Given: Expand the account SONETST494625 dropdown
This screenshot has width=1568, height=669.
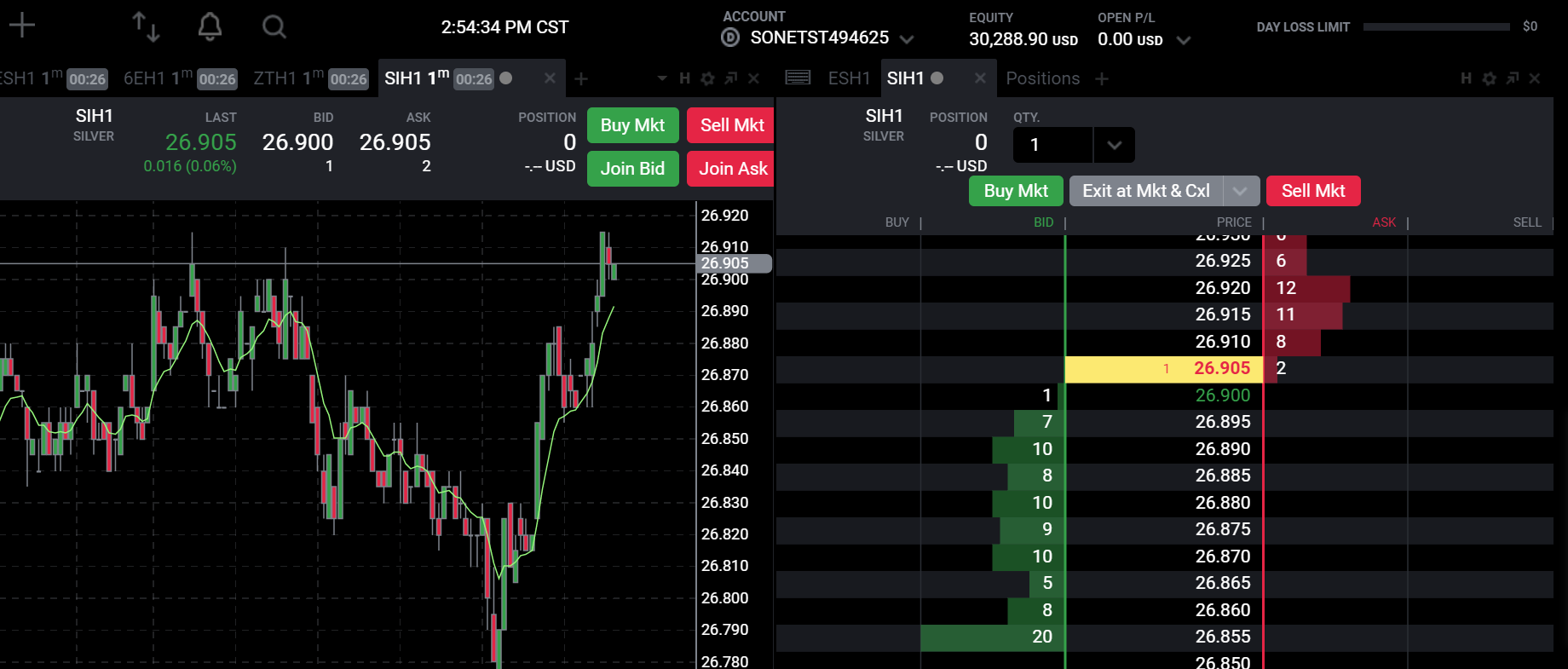Looking at the screenshot, I should click(907, 39).
